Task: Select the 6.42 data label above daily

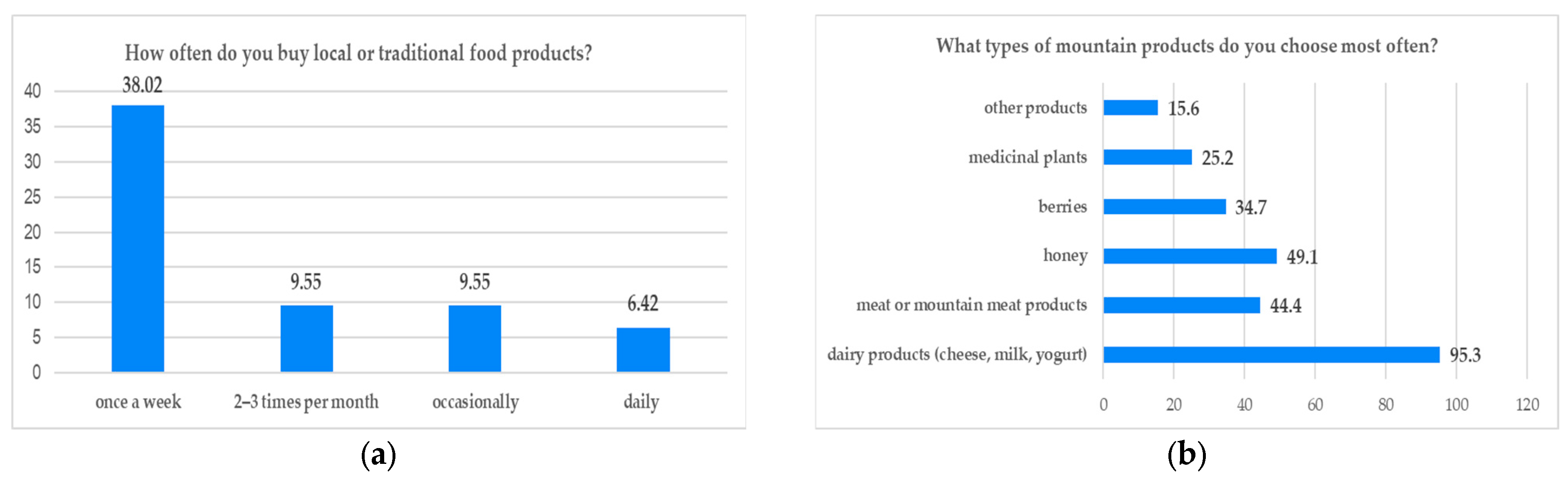Action: click(x=643, y=303)
